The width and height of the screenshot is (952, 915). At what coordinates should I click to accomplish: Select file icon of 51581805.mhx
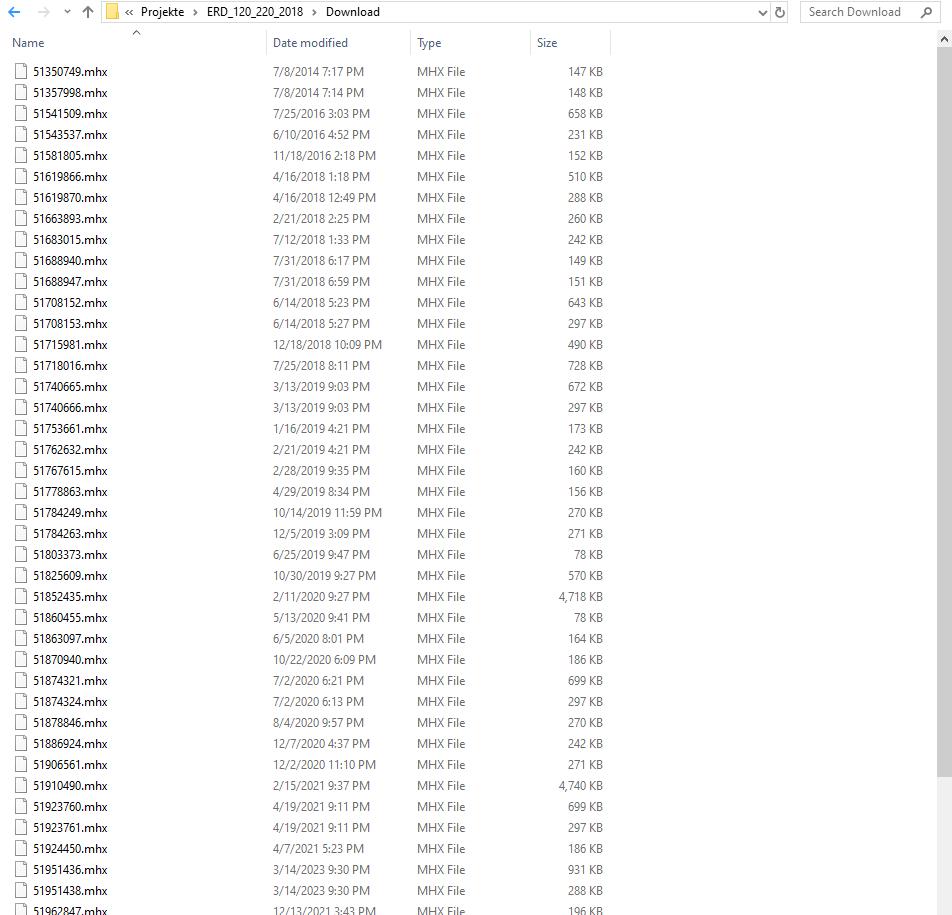click(x=21, y=155)
